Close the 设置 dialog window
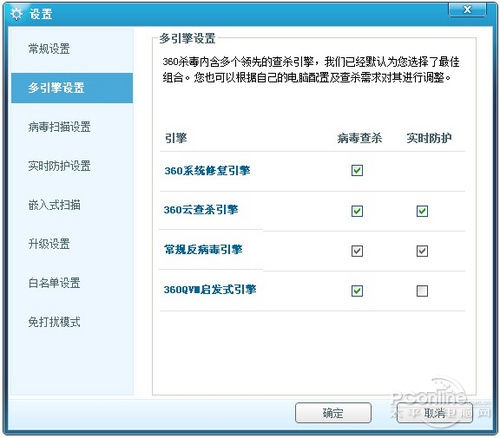Viewport: 500px width, 438px height. coord(468,10)
